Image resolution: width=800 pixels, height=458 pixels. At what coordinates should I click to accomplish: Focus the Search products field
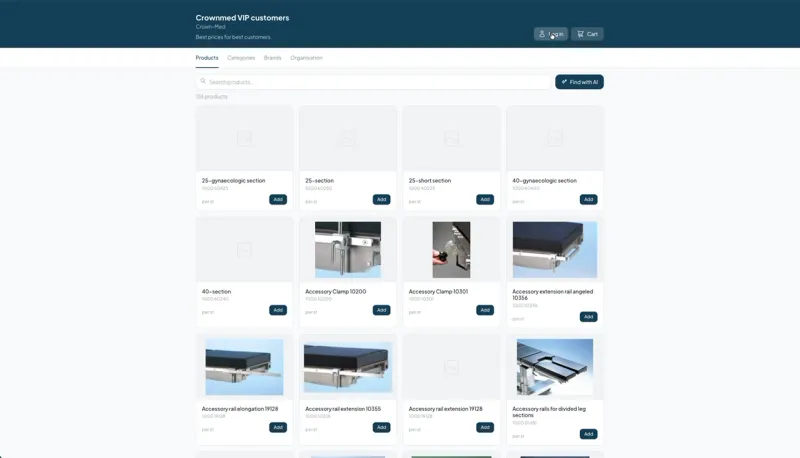(x=373, y=82)
